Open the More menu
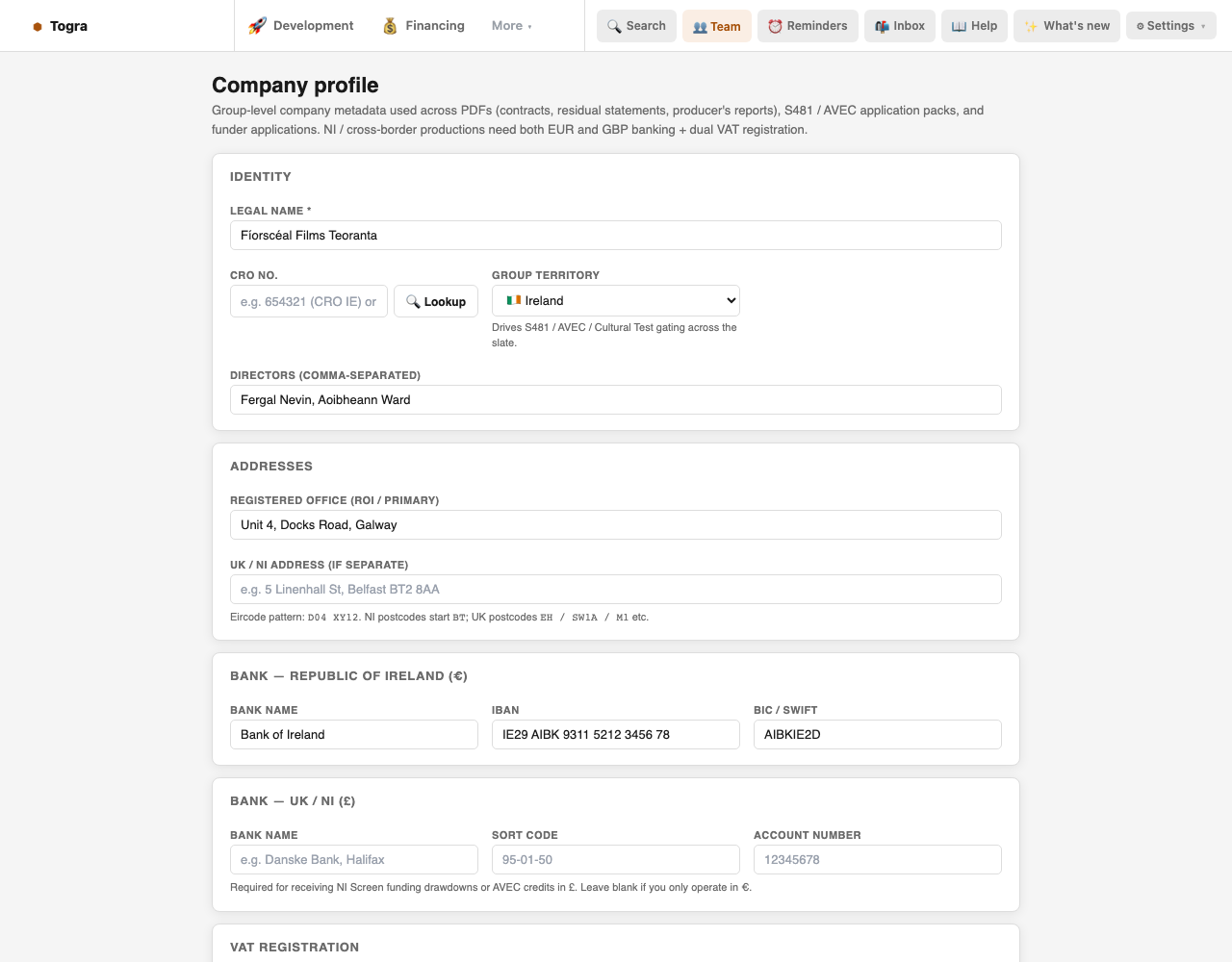Screen dimensions: 1232x962 click(x=512, y=26)
